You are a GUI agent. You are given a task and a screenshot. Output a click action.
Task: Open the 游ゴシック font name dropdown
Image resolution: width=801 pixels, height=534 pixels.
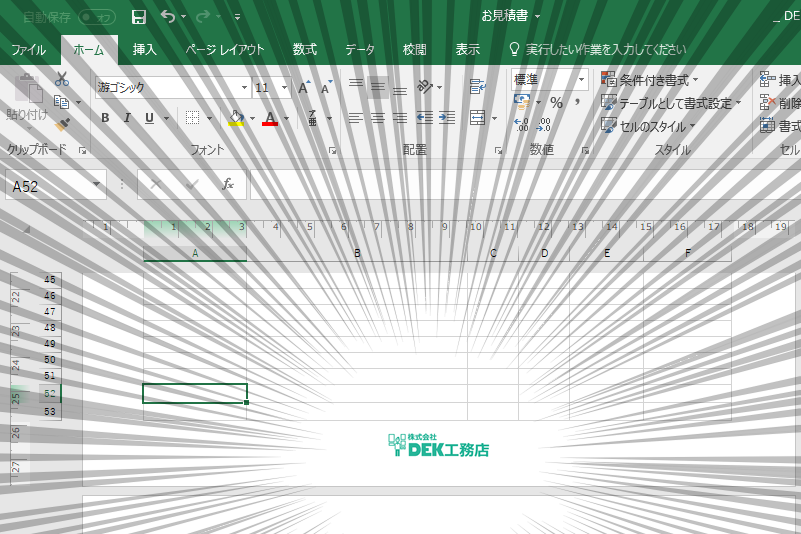coord(244,87)
